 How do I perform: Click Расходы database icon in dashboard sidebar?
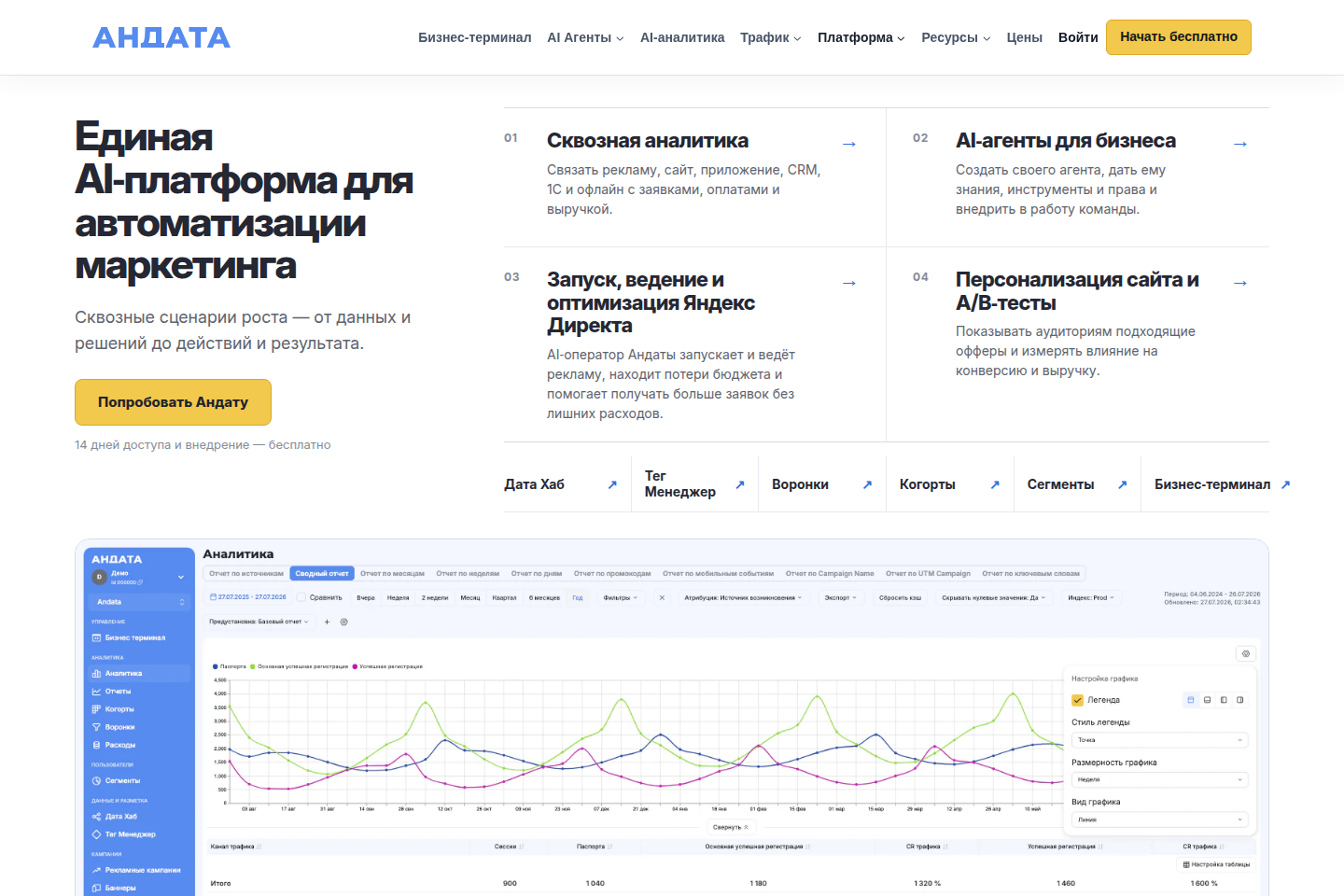click(x=96, y=745)
